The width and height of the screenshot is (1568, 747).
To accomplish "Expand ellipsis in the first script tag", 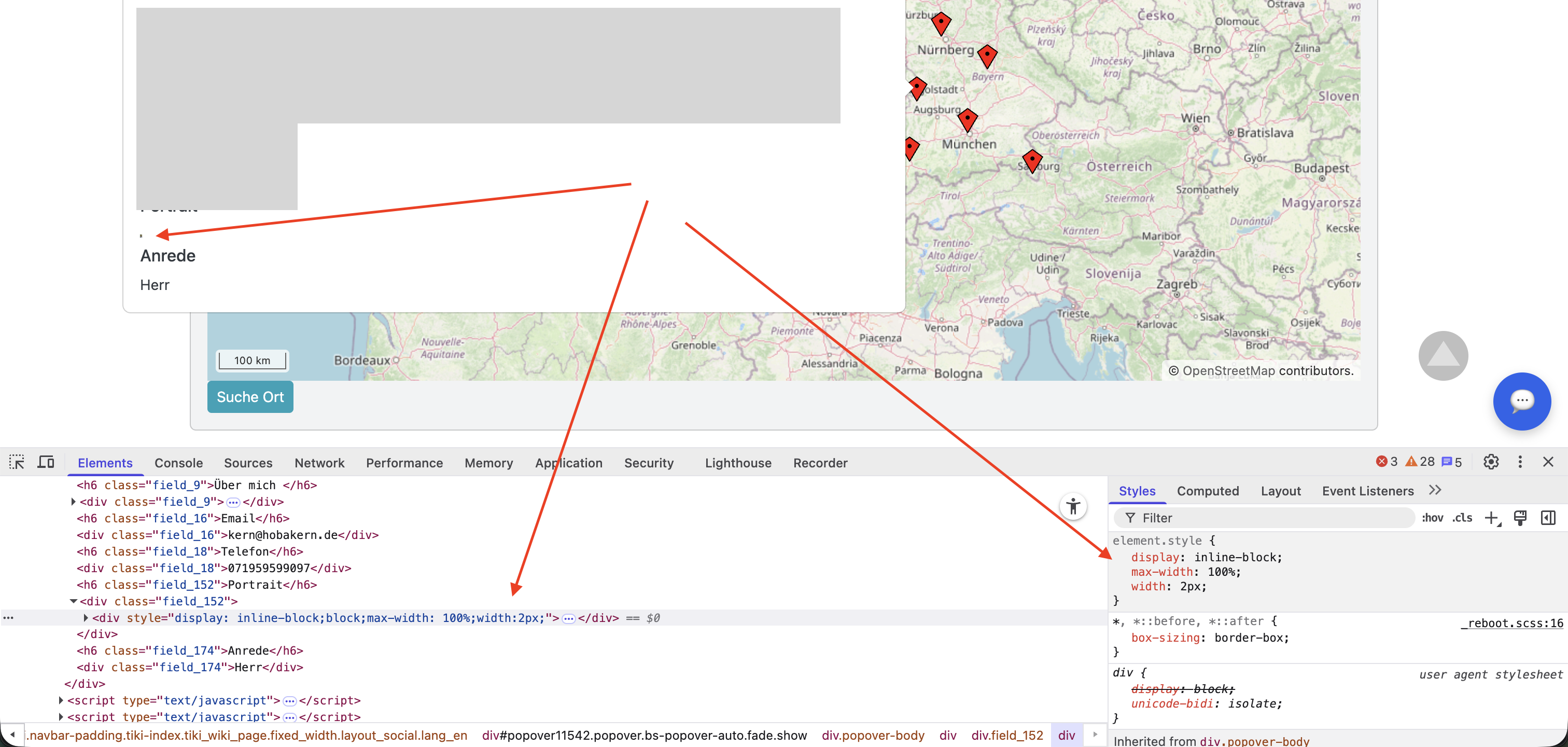I will 290,701.
